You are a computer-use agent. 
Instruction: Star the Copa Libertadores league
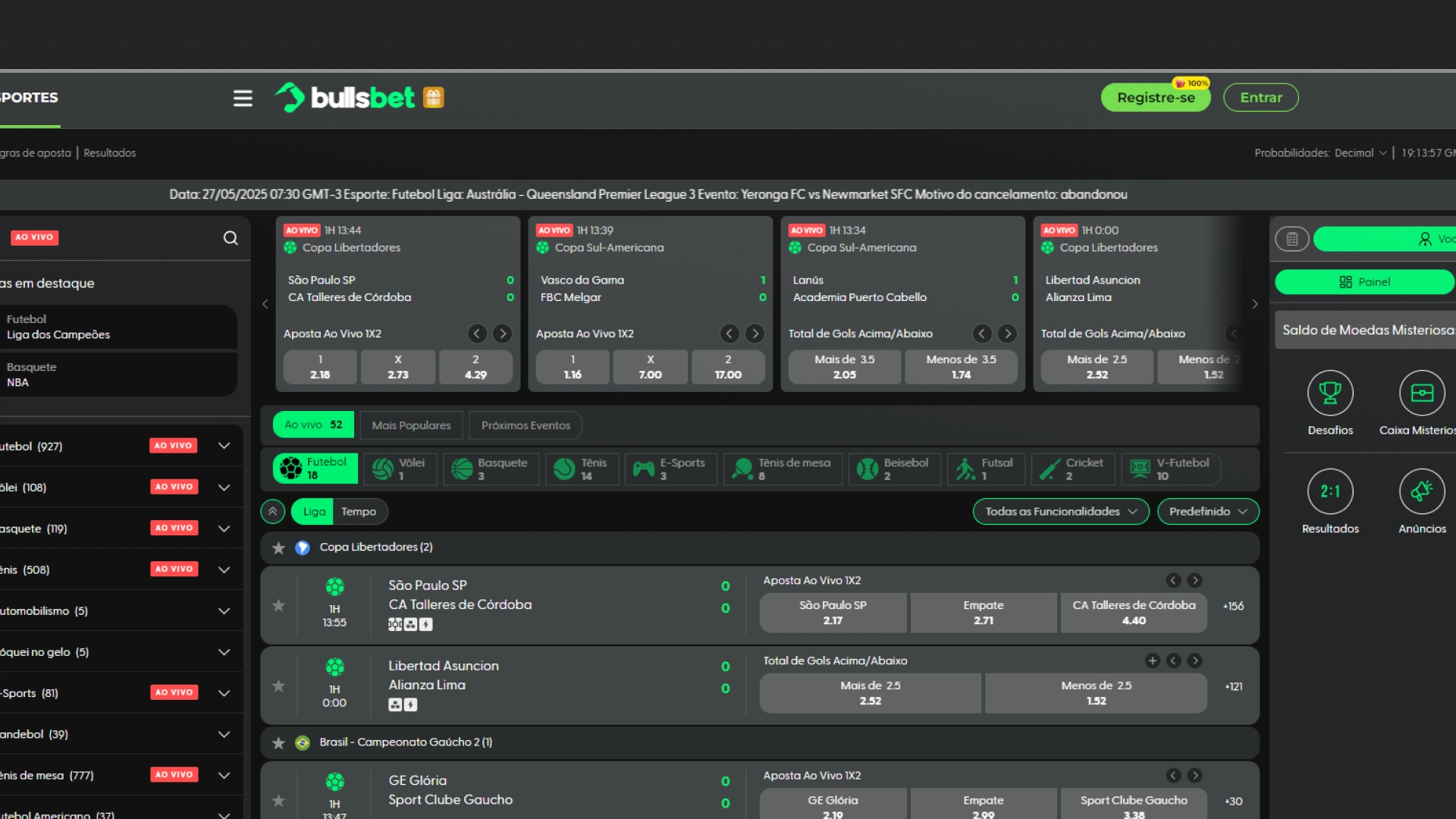click(x=278, y=548)
